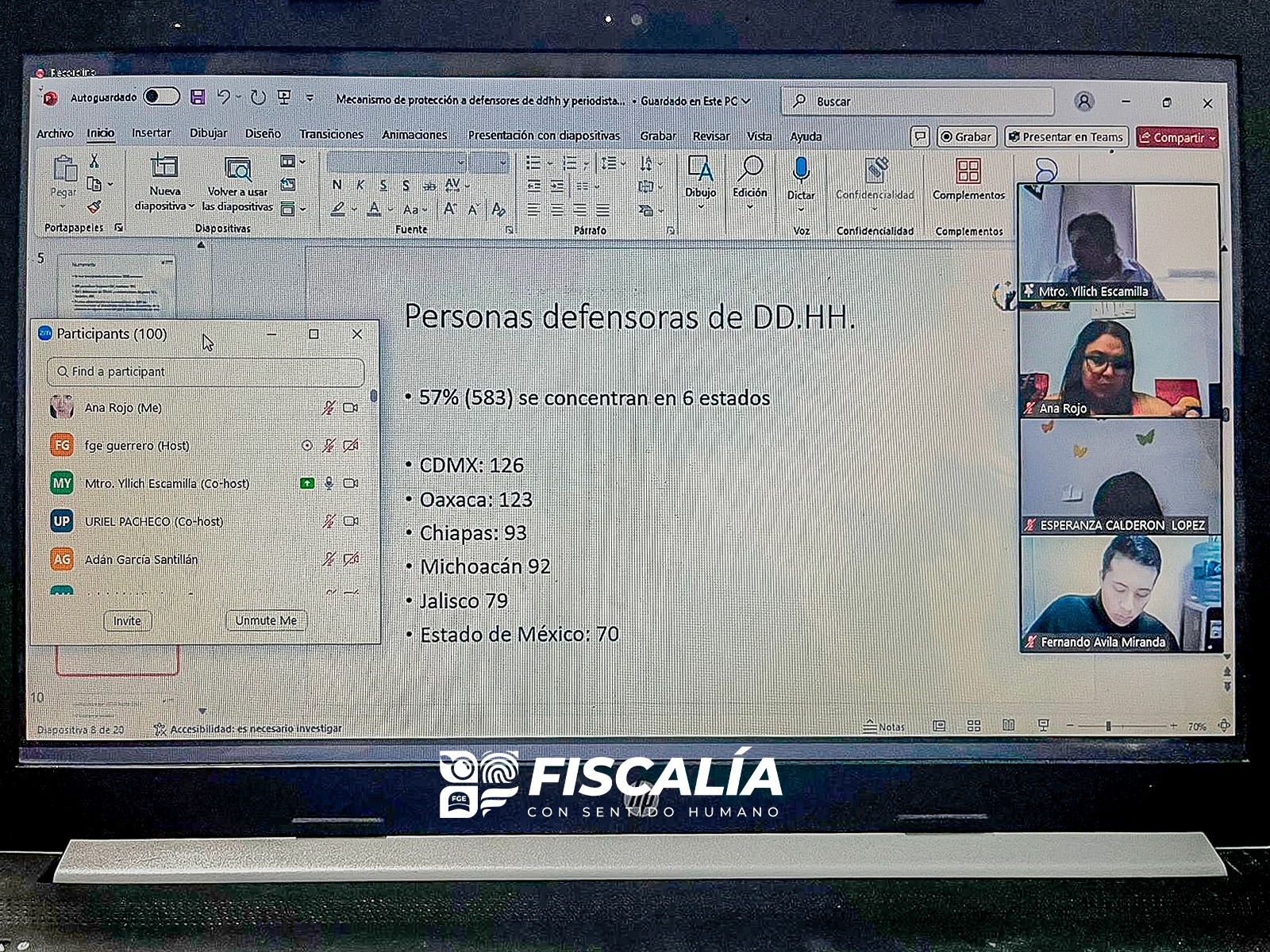
Task: Click the align left paragraph icon
Action: pyautogui.click(x=534, y=210)
